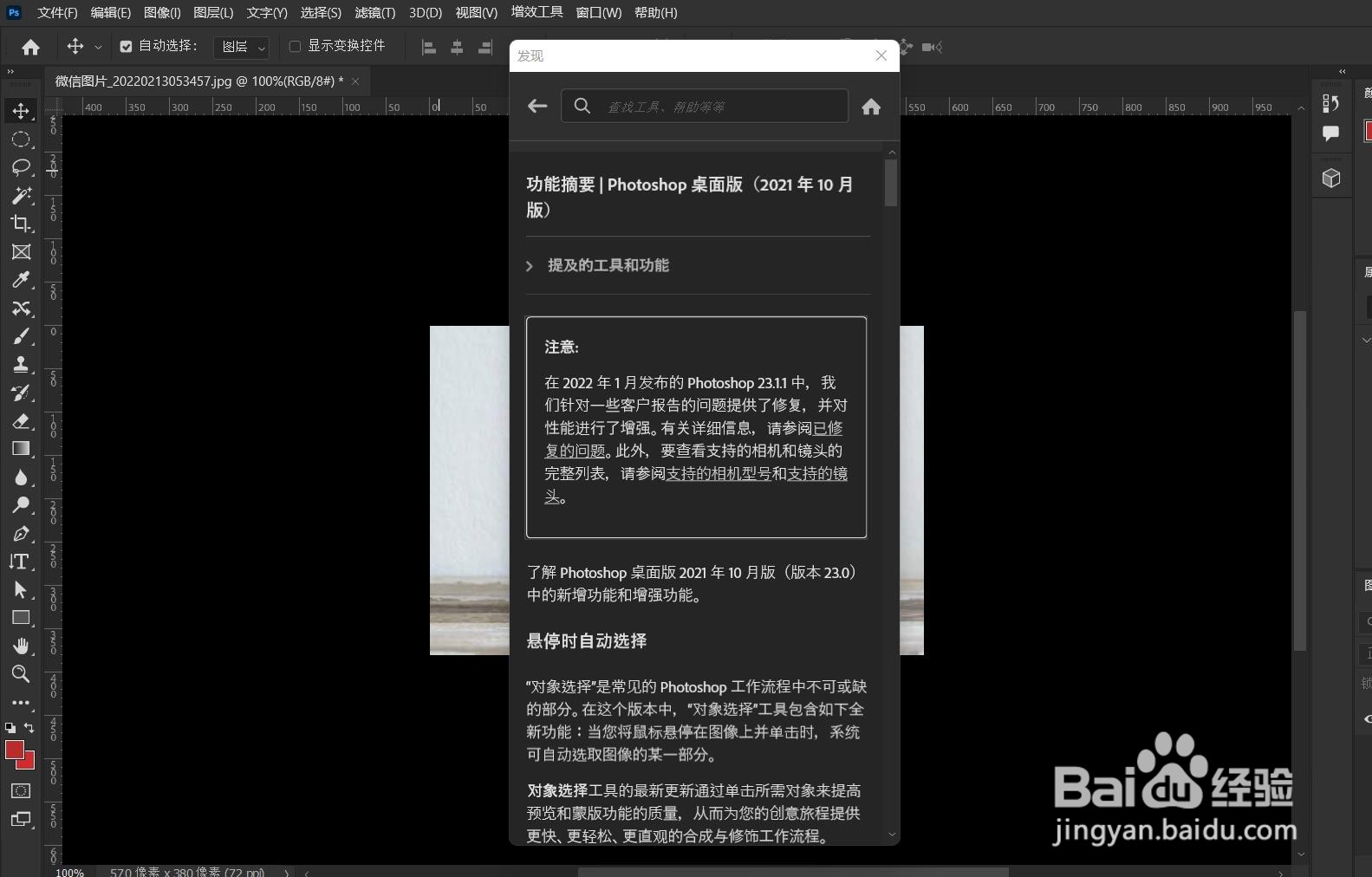Switch to the 微信图片_20220213053457.jpg document tab
Viewport: 1372px width, 877px height.
coord(199,81)
